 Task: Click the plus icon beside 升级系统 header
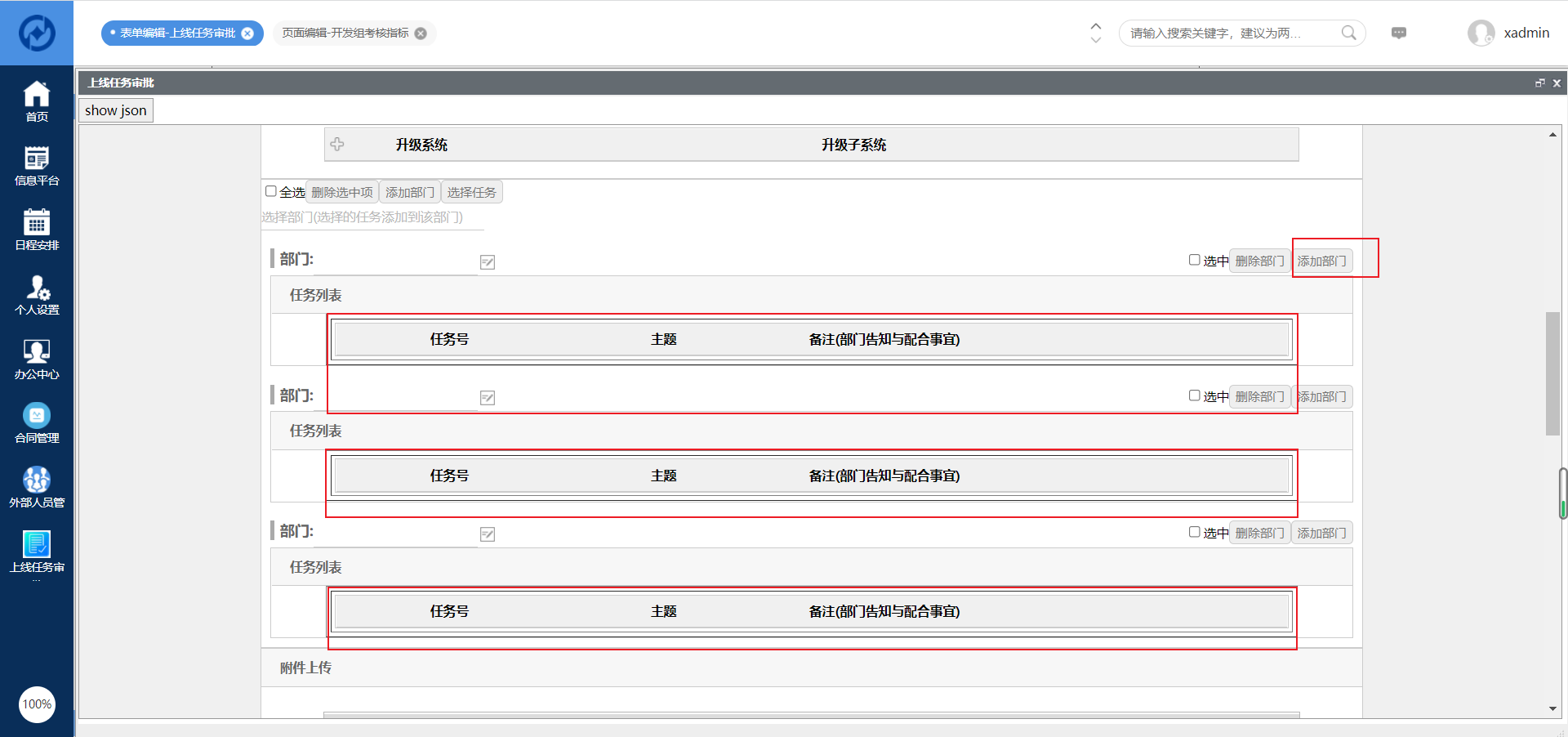coord(337,145)
